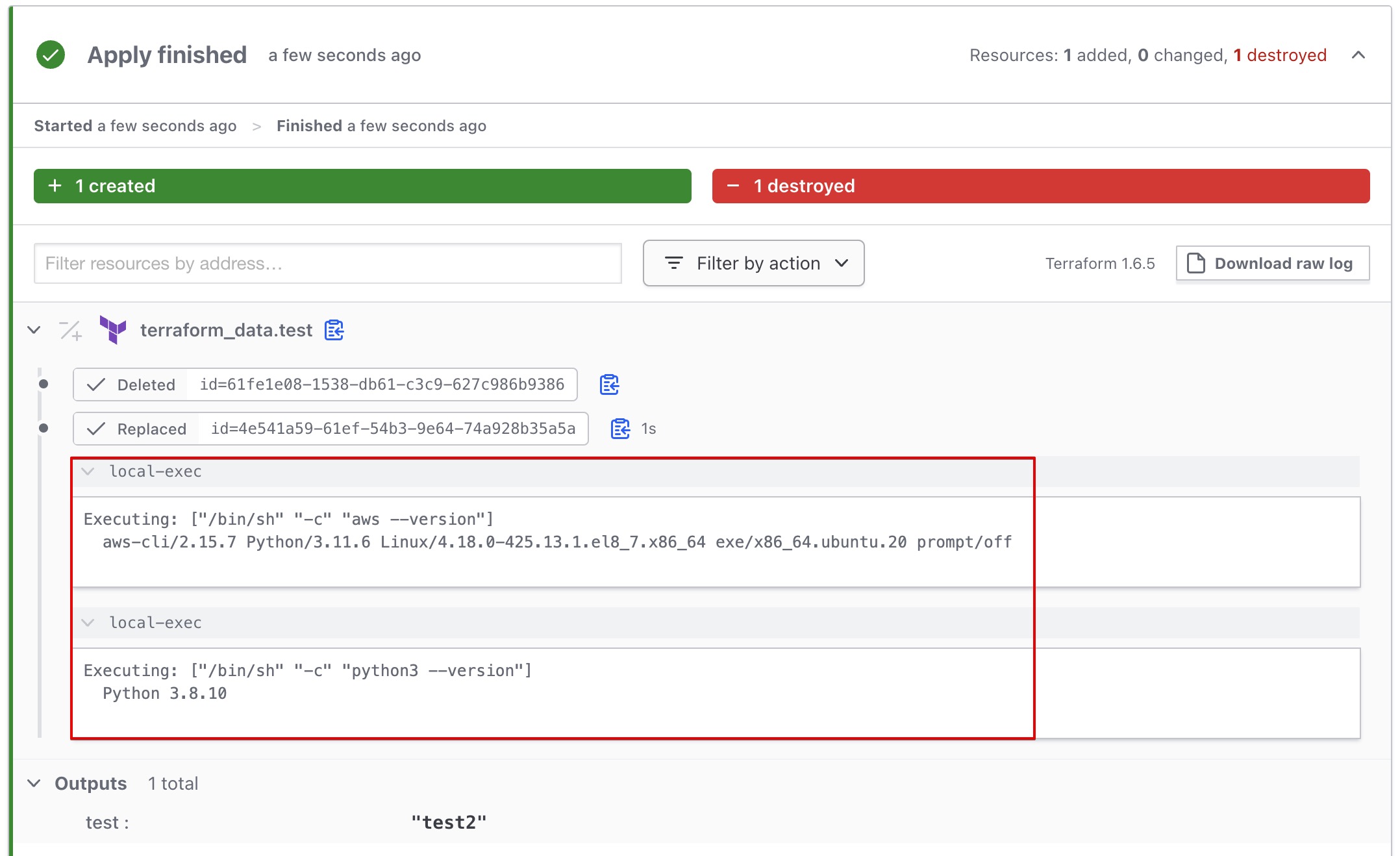
Task: Click the replace action icon before terraform_data.test
Action: (x=71, y=331)
